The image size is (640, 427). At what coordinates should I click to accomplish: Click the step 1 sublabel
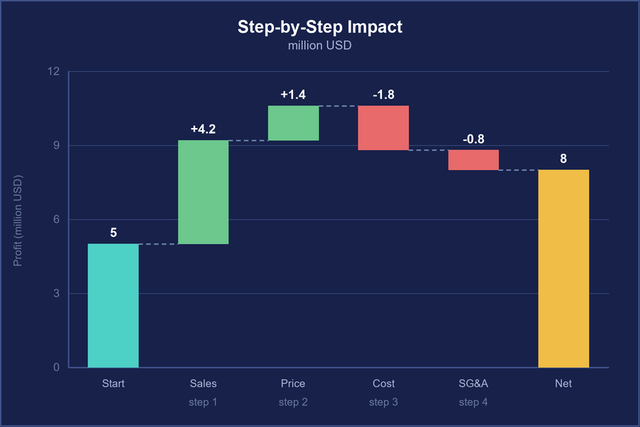(203, 402)
